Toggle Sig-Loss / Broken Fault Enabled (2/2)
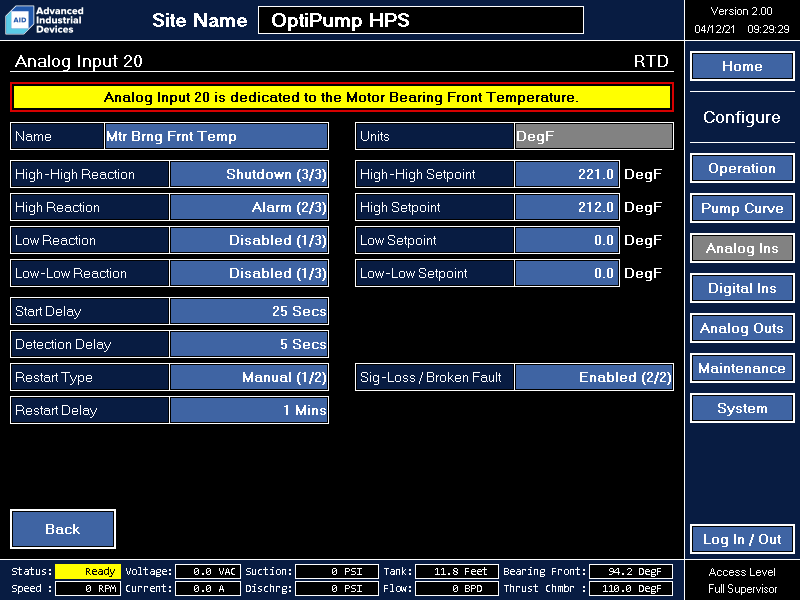 tap(594, 378)
